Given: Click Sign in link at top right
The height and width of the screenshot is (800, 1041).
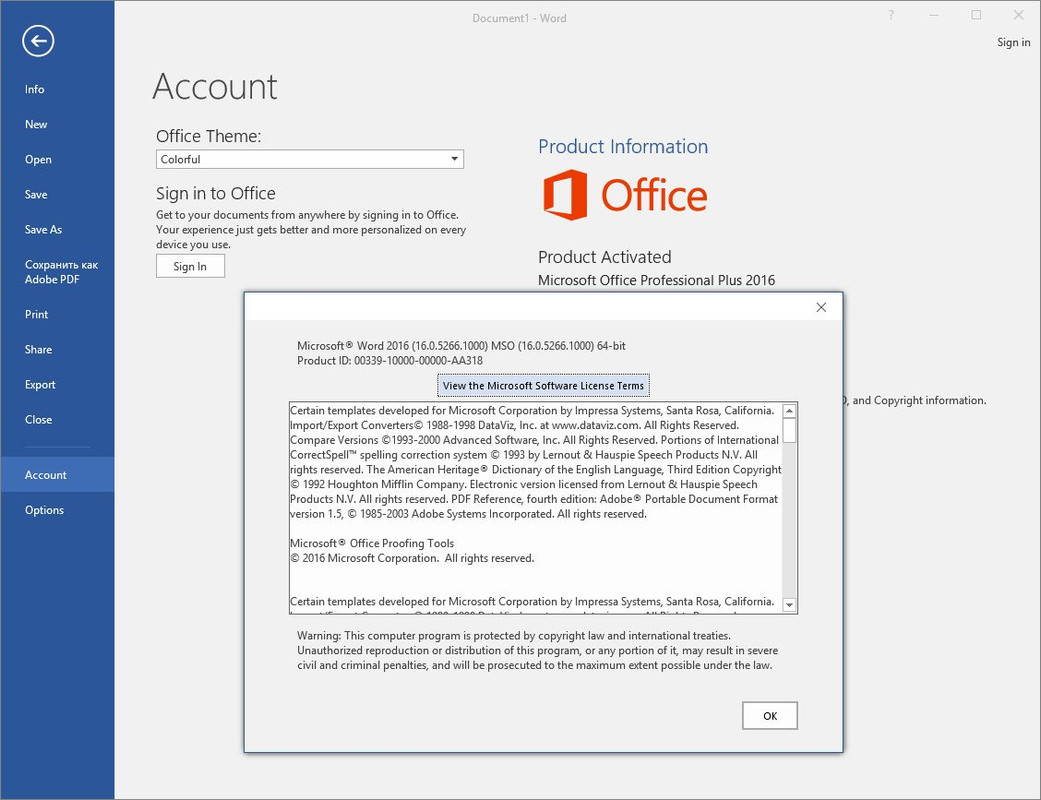Looking at the screenshot, I should click(x=1013, y=42).
